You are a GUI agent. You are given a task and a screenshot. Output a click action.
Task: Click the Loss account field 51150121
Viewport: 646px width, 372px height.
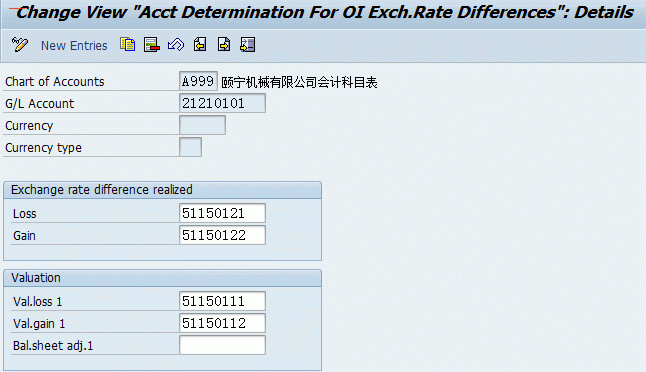[x=222, y=213]
